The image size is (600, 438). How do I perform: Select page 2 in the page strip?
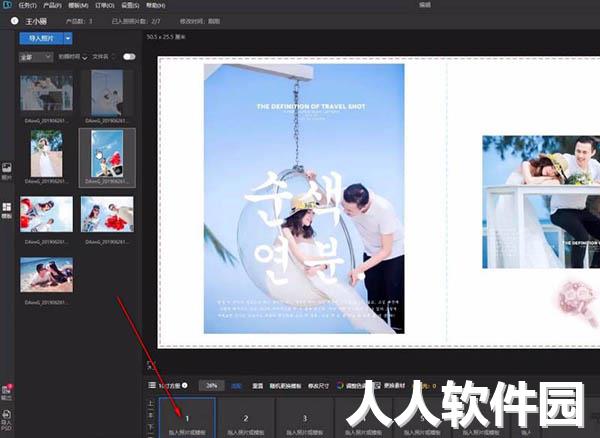click(x=246, y=418)
